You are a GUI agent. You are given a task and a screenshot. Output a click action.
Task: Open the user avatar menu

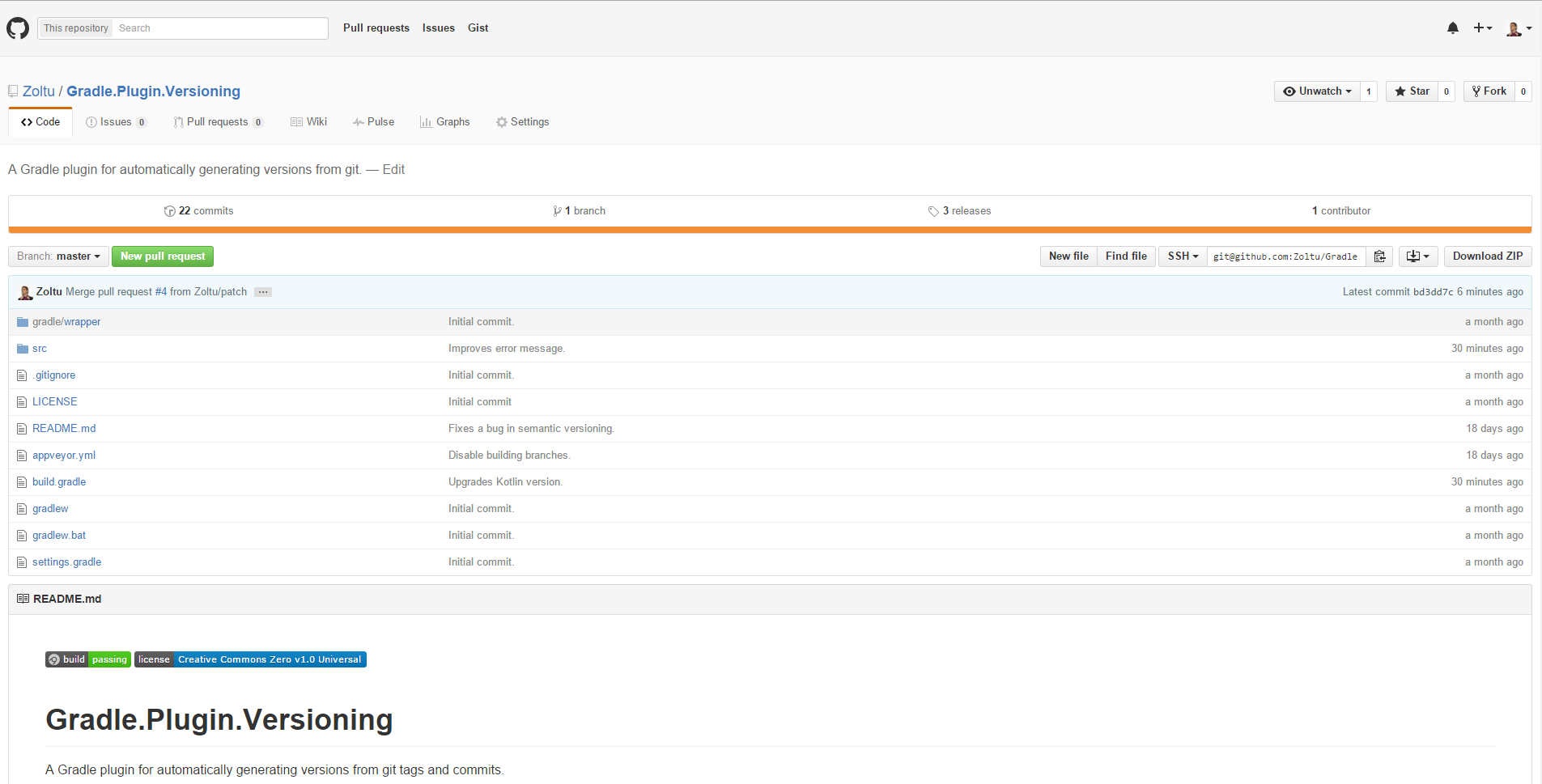pyautogui.click(x=1519, y=28)
